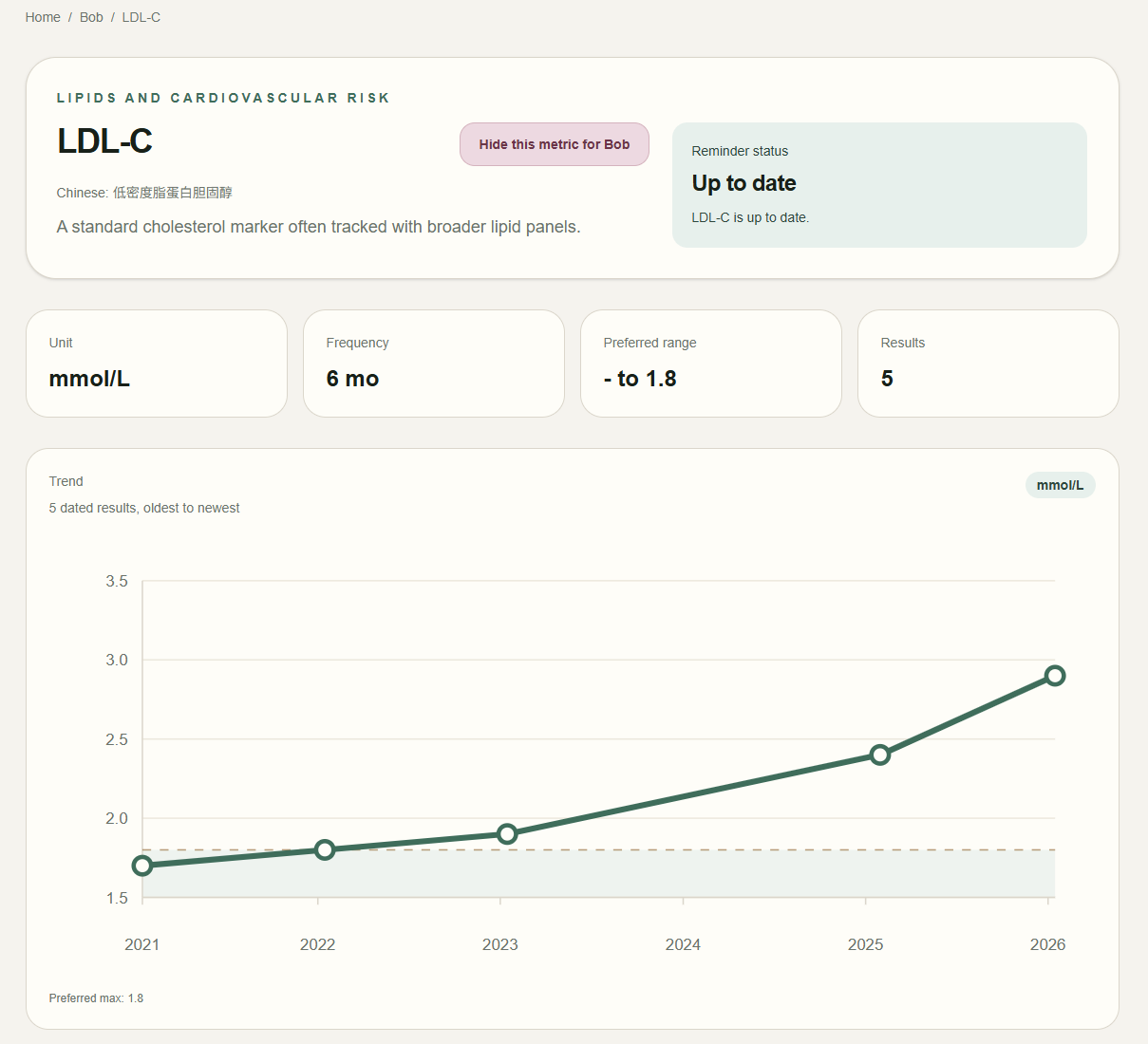The height and width of the screenshot is (1044, 1148).
Task: Click the Lipids and Cardiovascular Risk category label
Action: [x=223, y=98]
